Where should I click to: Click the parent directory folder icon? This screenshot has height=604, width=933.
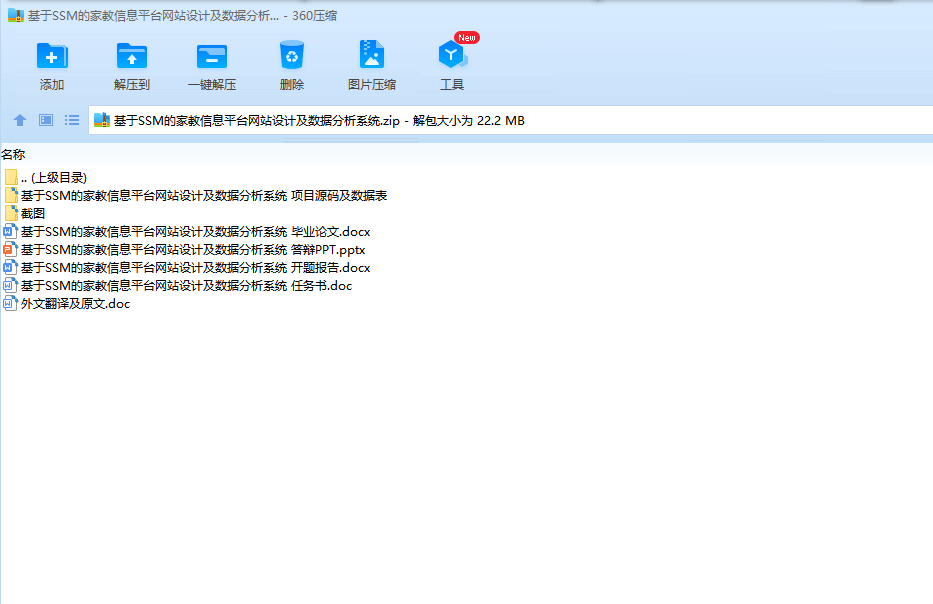(11, 177)
